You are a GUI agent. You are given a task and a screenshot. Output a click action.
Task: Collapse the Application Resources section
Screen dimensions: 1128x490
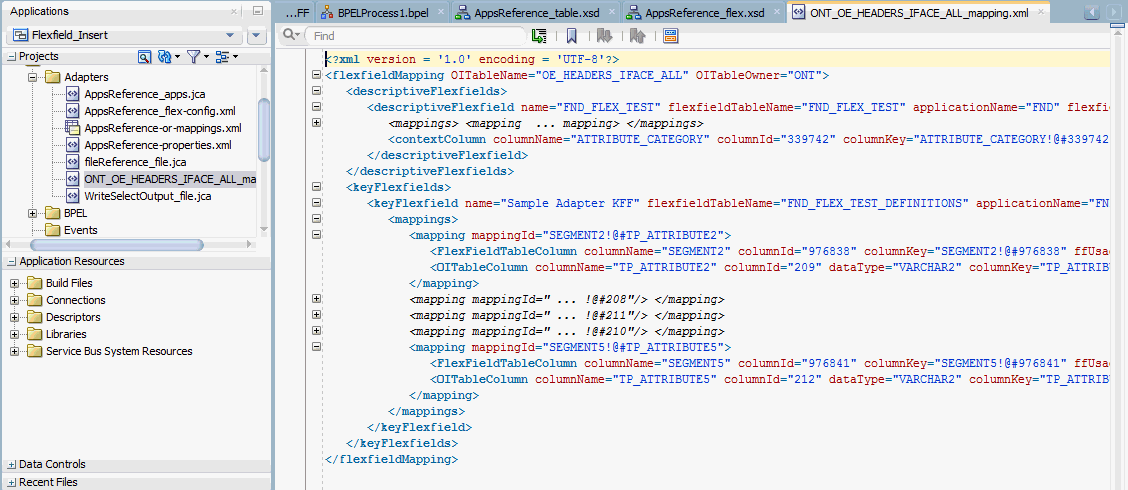12,262
